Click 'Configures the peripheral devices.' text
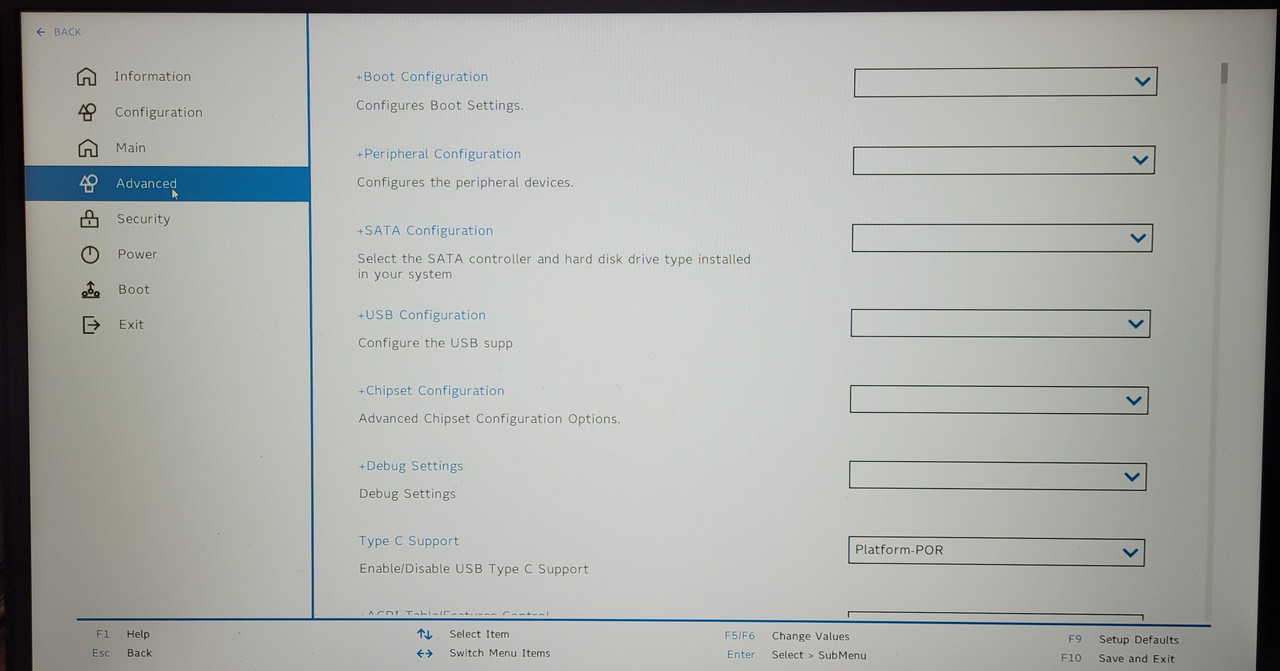 (x=465, y=183)
